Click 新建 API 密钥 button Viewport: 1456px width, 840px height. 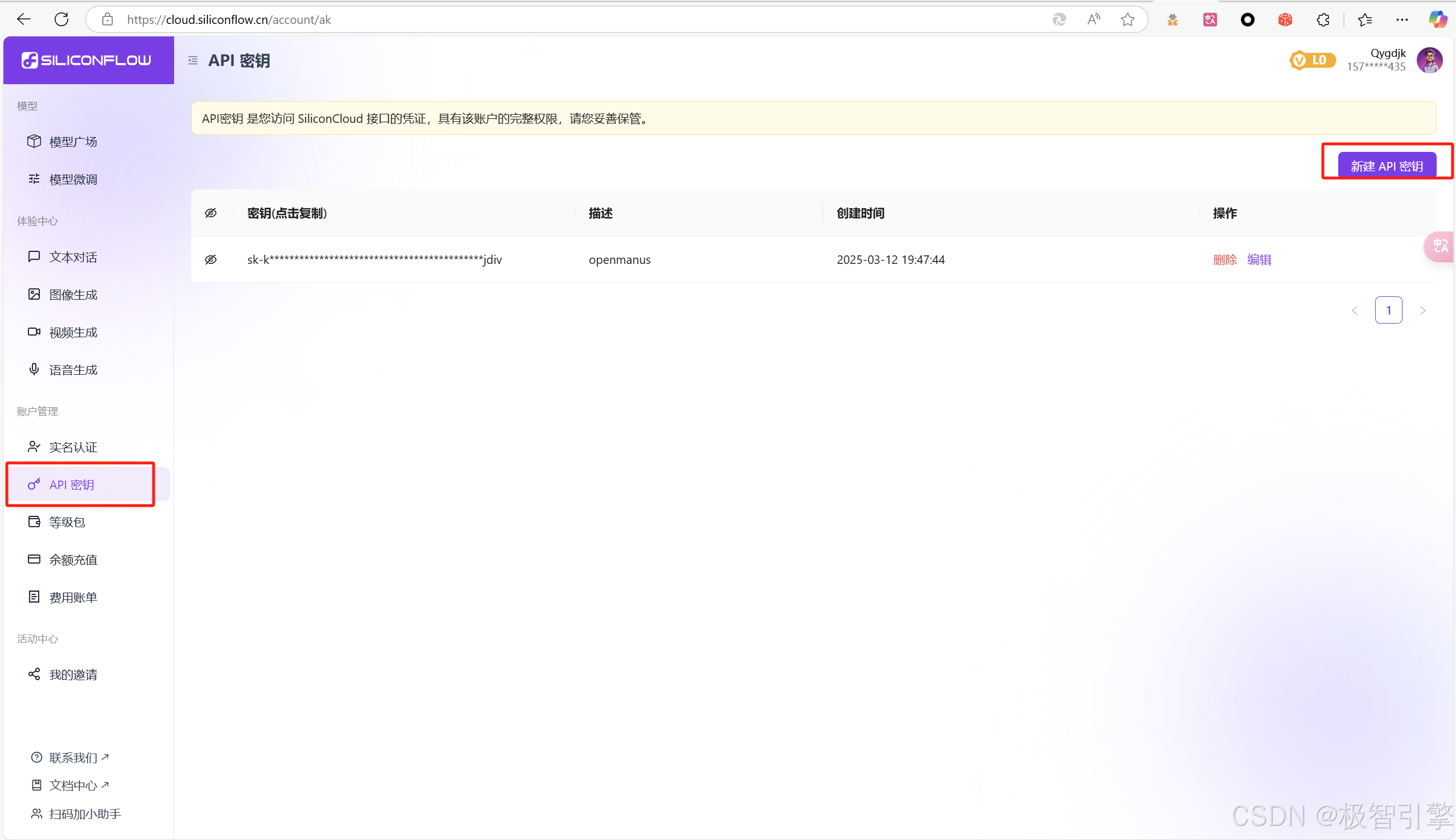1386,166
